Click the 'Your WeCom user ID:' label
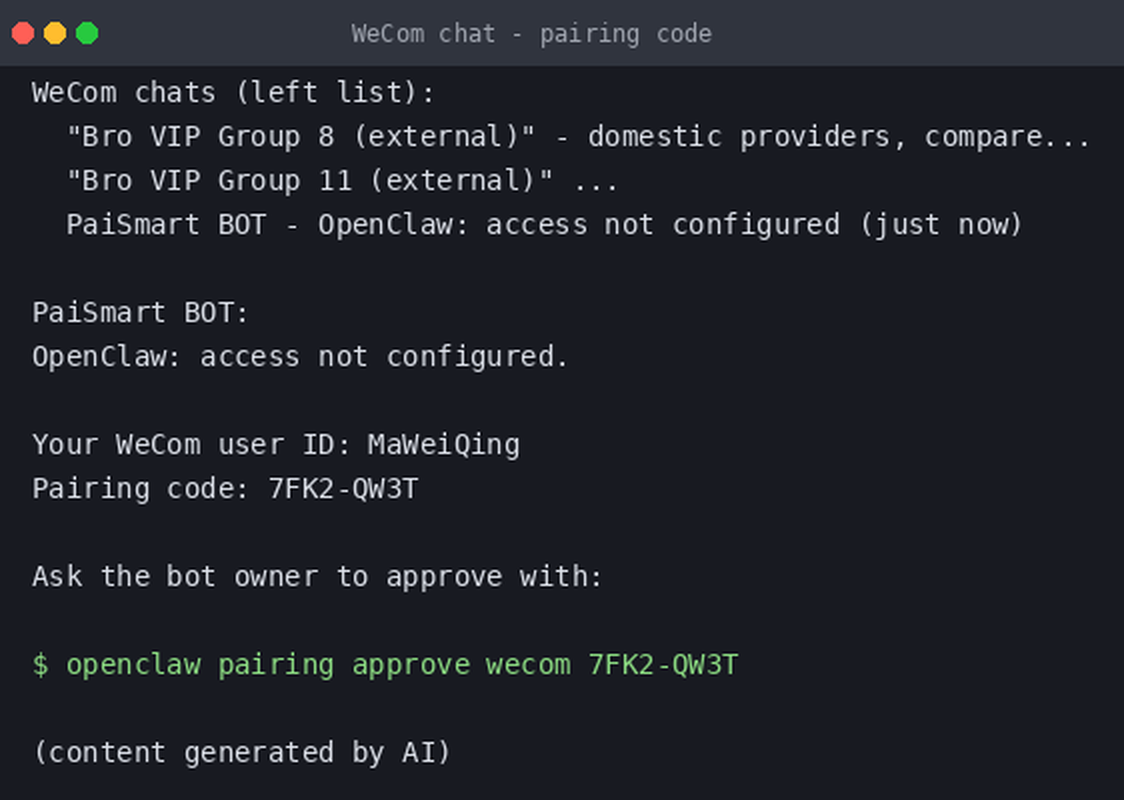This screenshot has height=800, width=1124. (191, 445)
